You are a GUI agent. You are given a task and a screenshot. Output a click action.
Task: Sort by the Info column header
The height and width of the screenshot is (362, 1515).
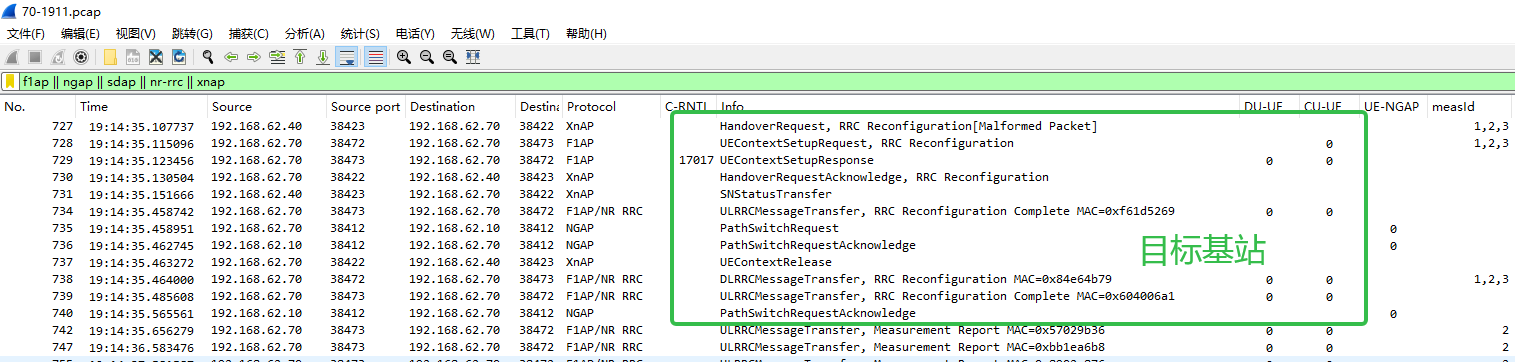978,107
